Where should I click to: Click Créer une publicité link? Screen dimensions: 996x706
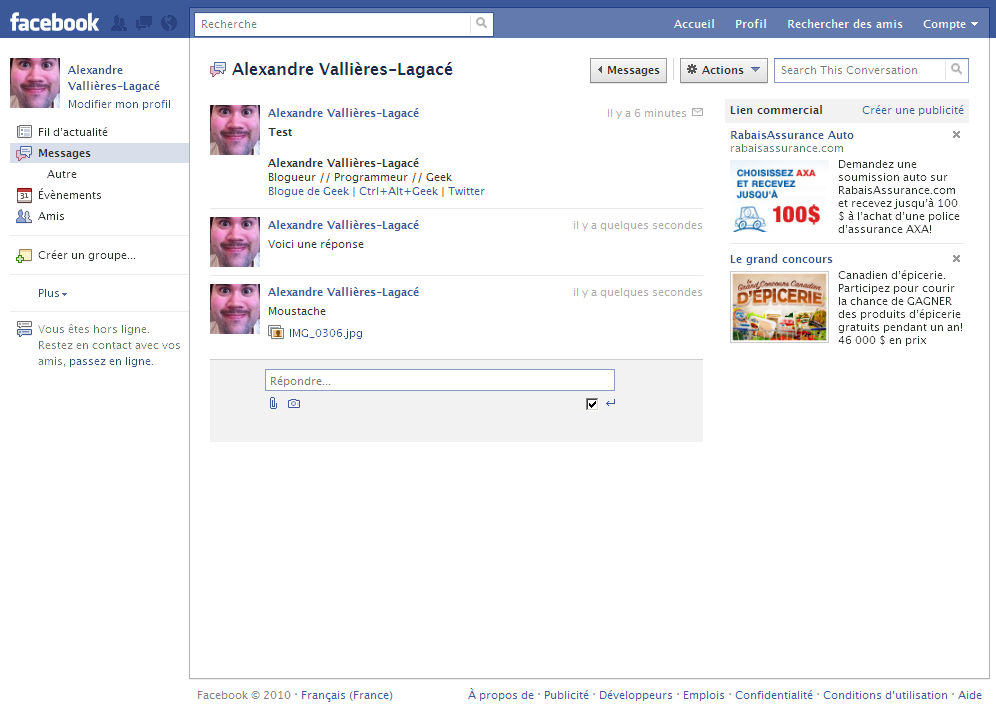tap(912, 110)
